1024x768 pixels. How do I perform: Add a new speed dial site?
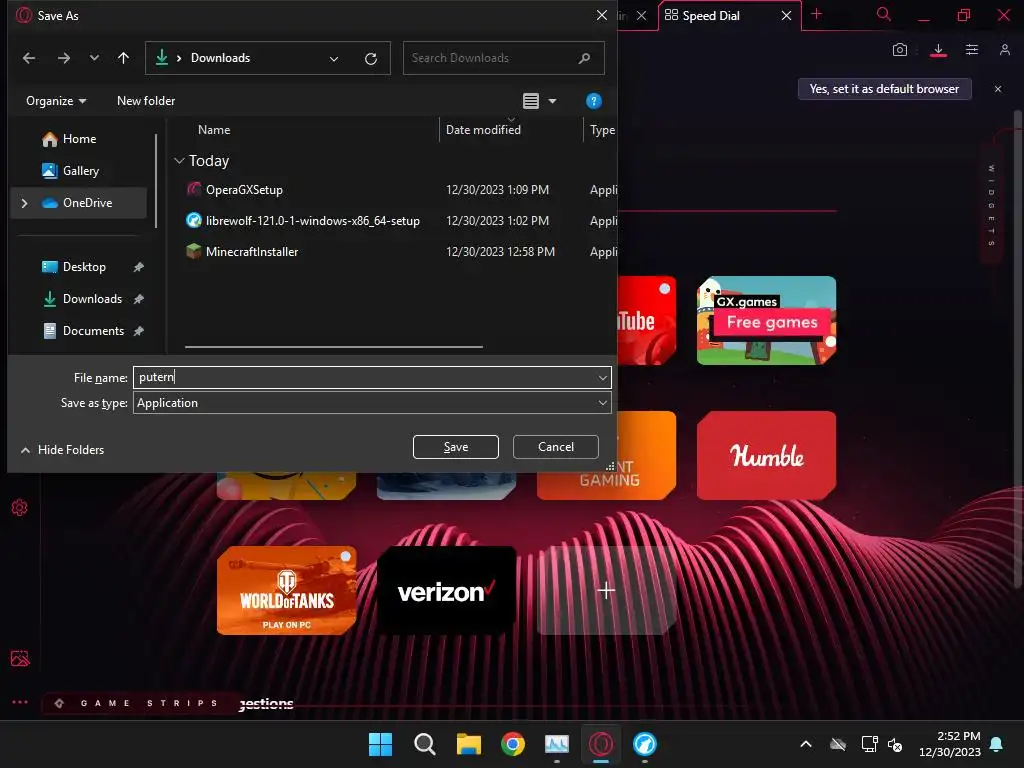click(x=606, y=591)
